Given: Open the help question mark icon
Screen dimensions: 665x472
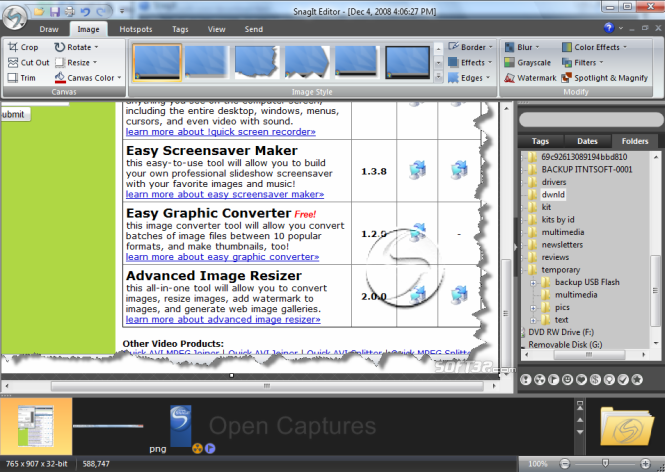Looking at the screenshot, I should pyautogui.click(x=609, y=28).
